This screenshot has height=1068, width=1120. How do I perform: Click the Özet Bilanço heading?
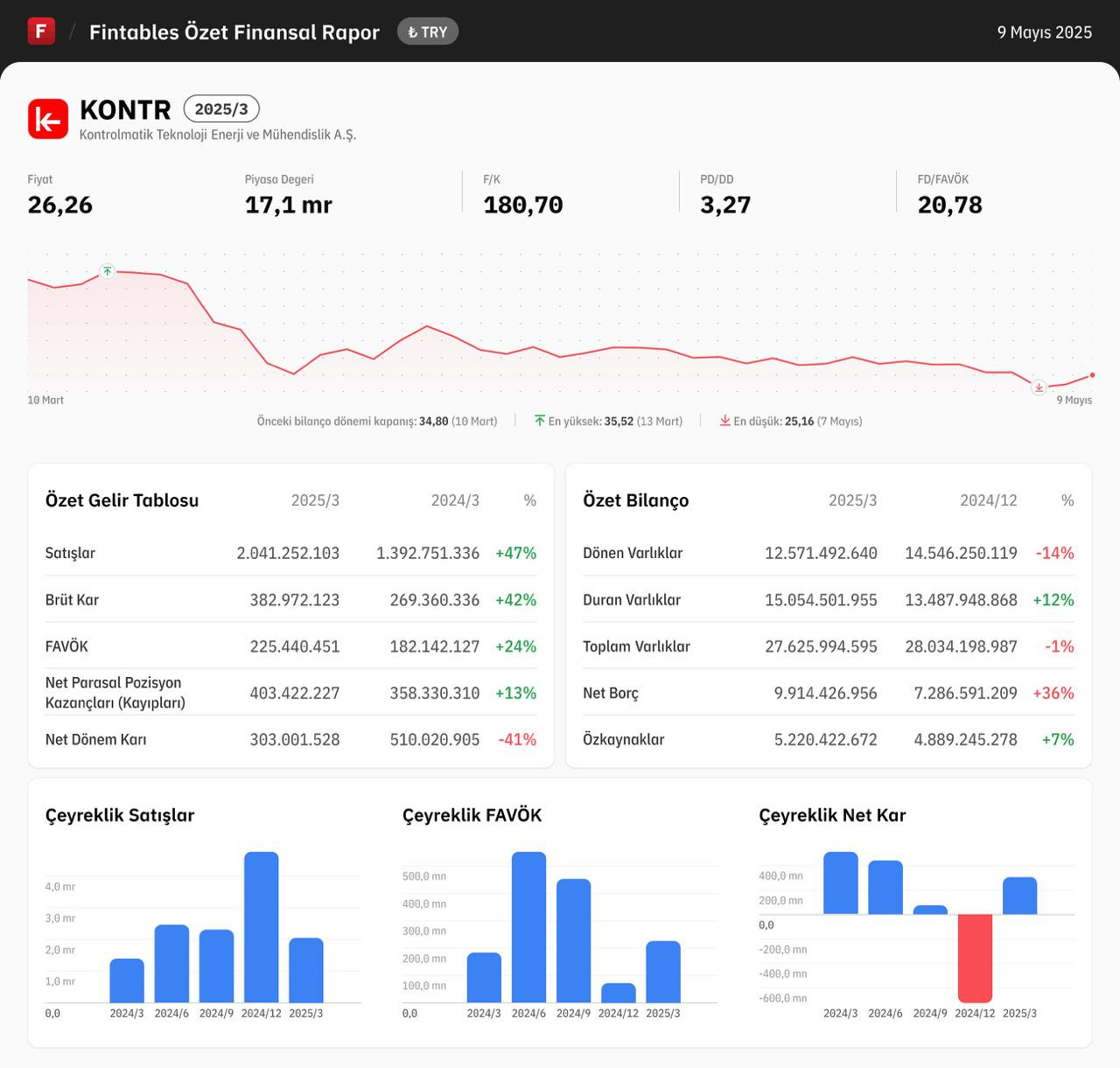pyautogui.click(x=636, y=500)
